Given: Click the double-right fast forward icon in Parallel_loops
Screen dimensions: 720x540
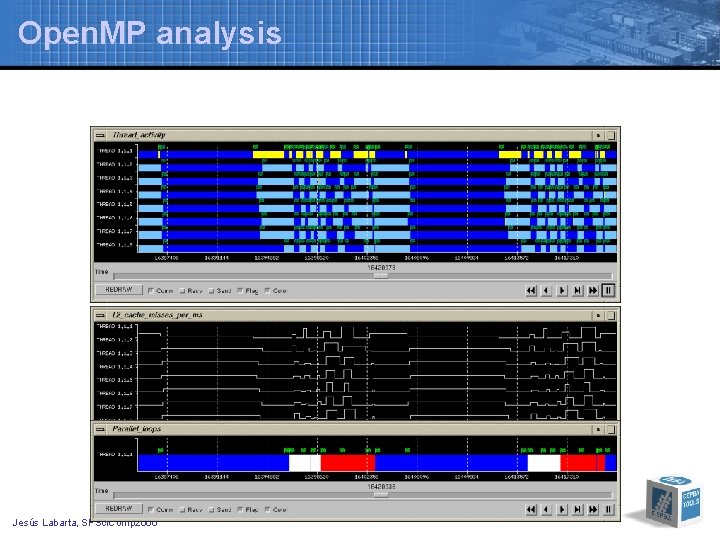Looking at the screenshot, I should click(593, 509).
